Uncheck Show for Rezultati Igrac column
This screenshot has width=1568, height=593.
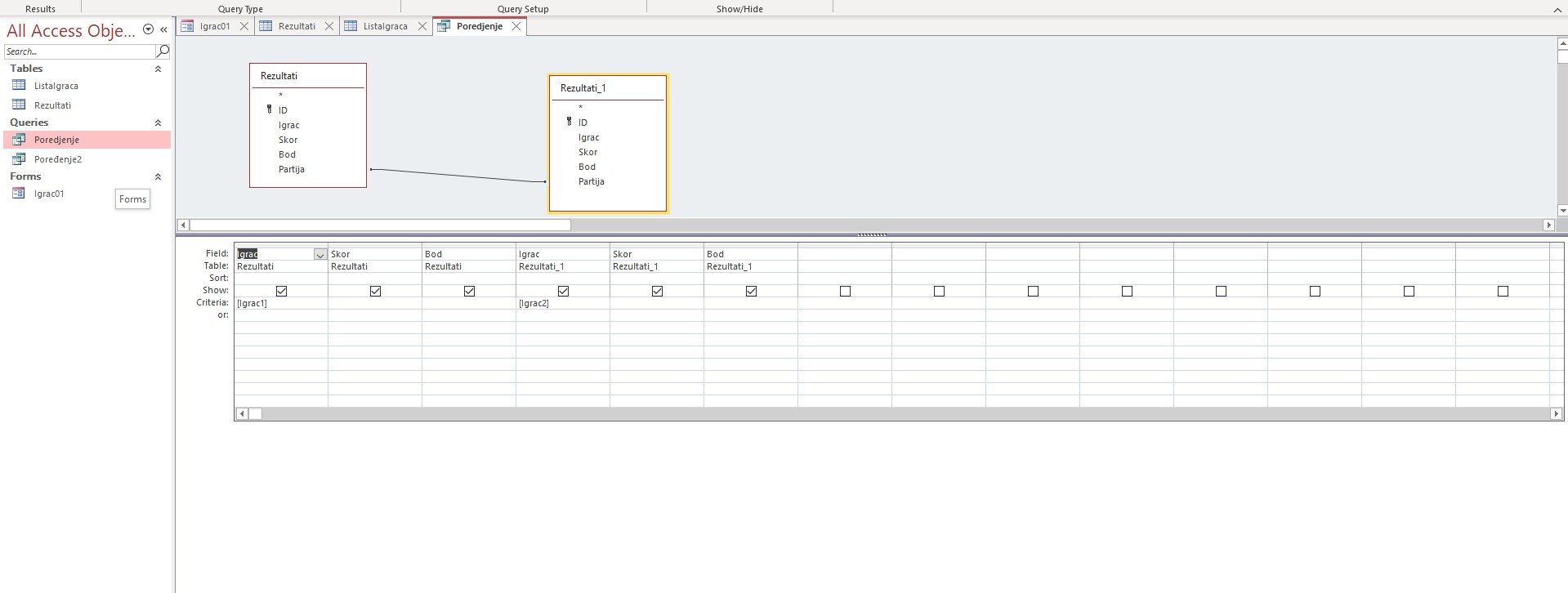[x=282, y=291]
